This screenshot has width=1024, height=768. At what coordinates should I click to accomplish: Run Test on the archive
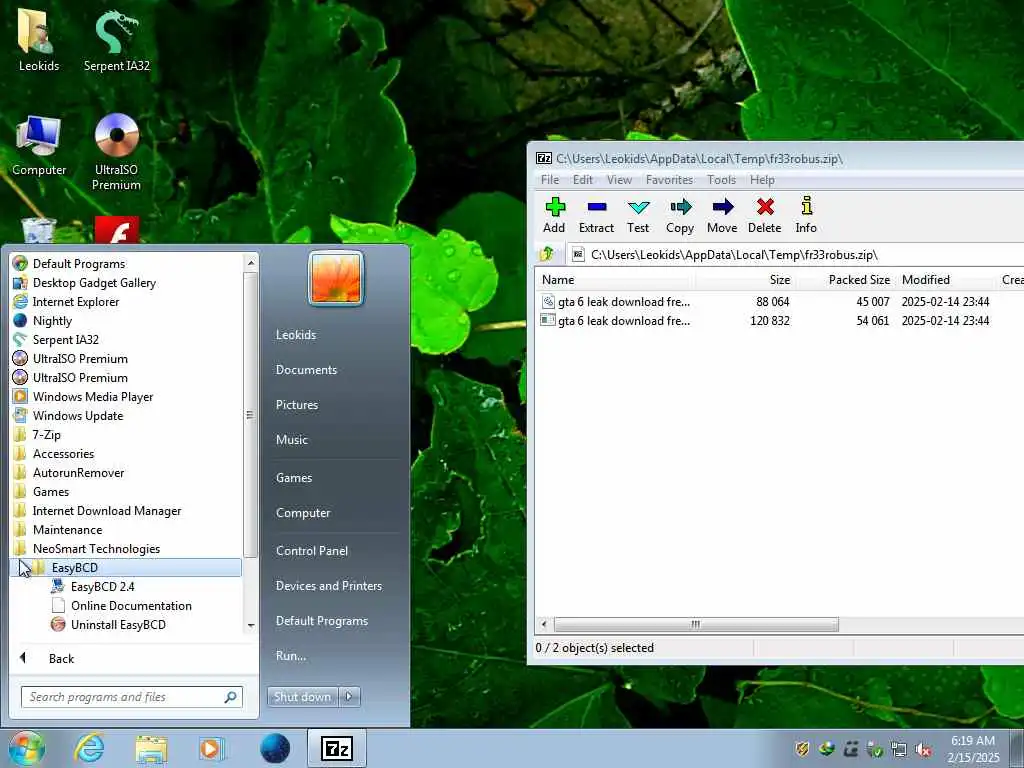click(x=638, y=215)
